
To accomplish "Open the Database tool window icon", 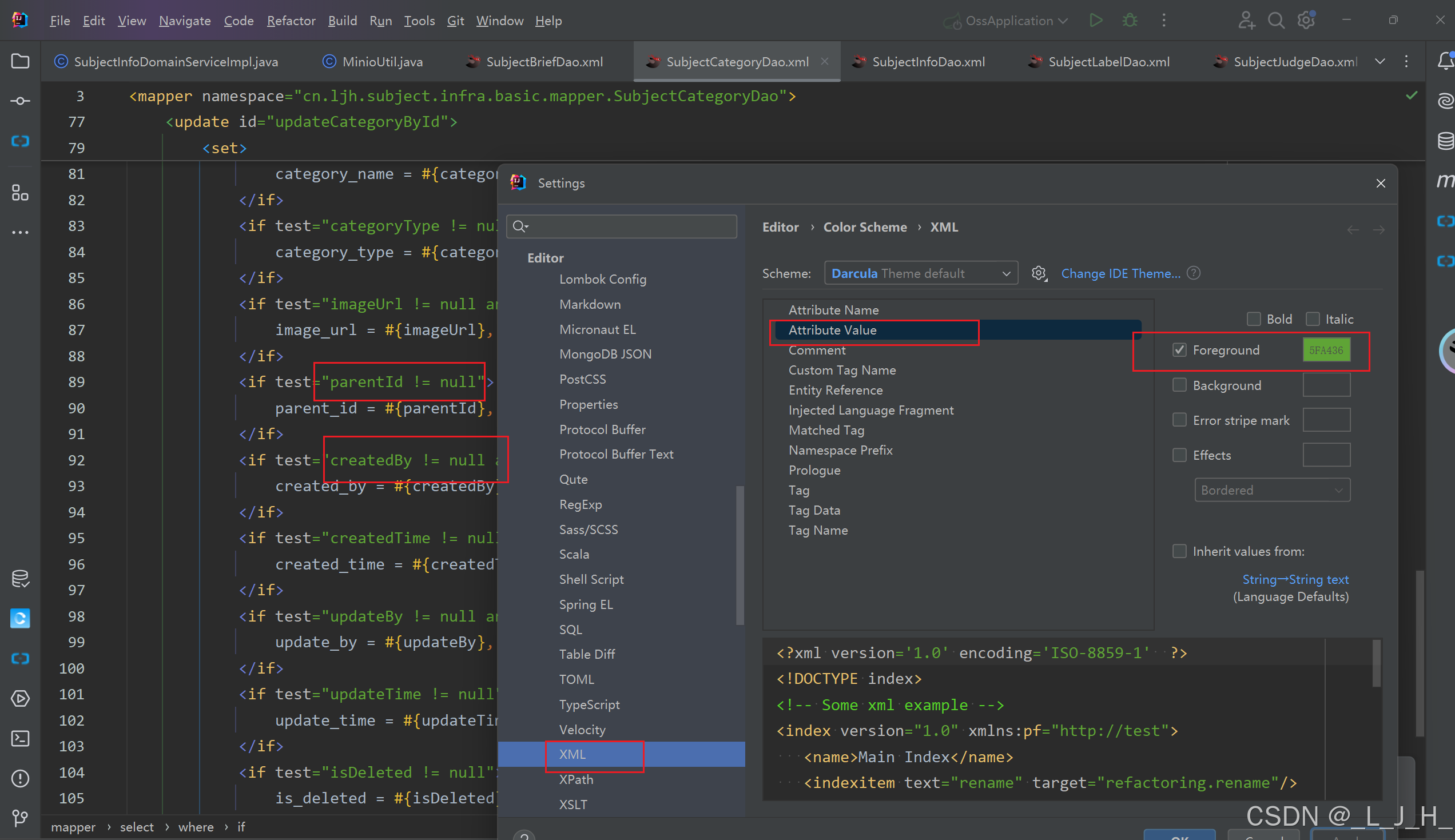I will [x=1445, y=141].
